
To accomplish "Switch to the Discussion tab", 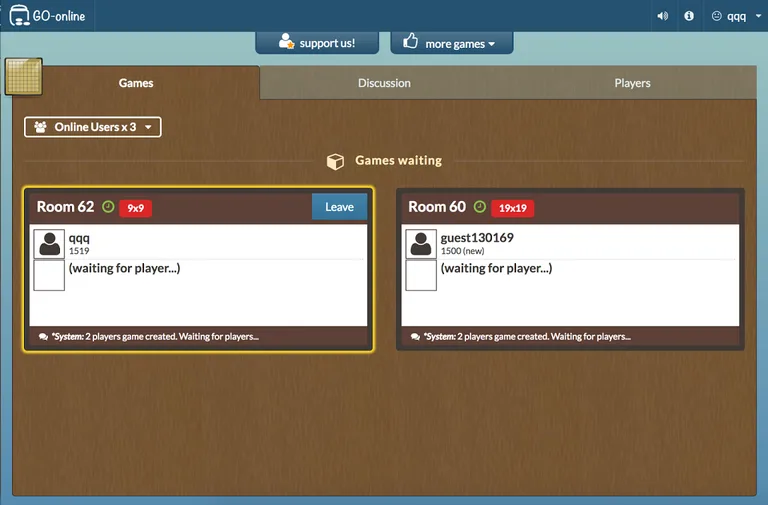I will 384,83.
